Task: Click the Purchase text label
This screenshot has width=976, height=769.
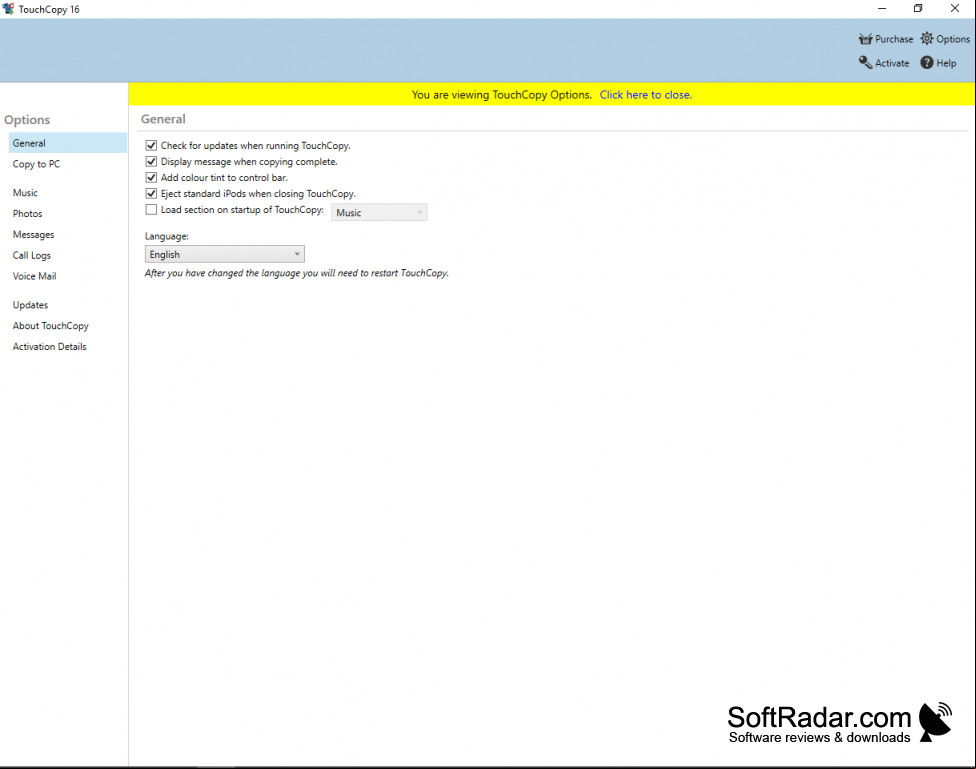Action: (894, 39)
